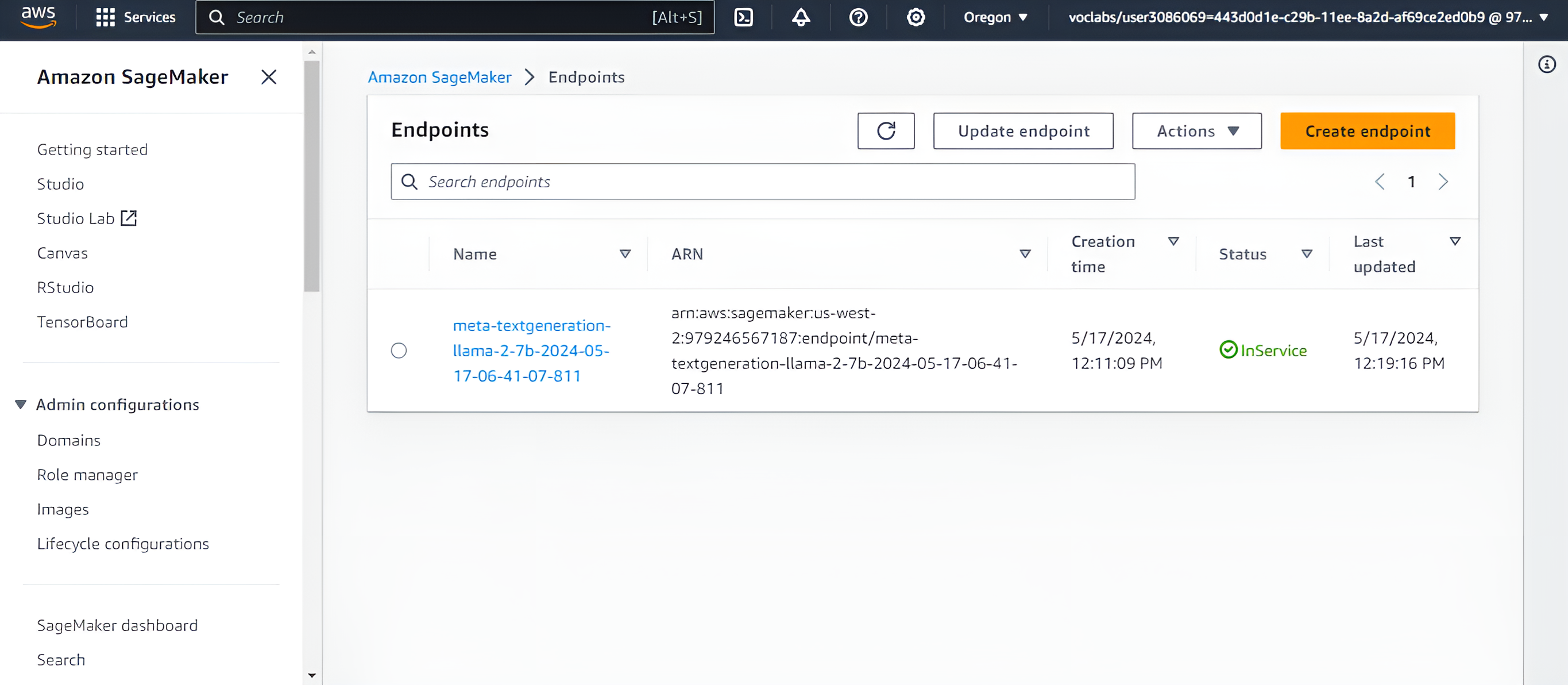
Task: Open the Oregon region selector
Action: point(995,17)
